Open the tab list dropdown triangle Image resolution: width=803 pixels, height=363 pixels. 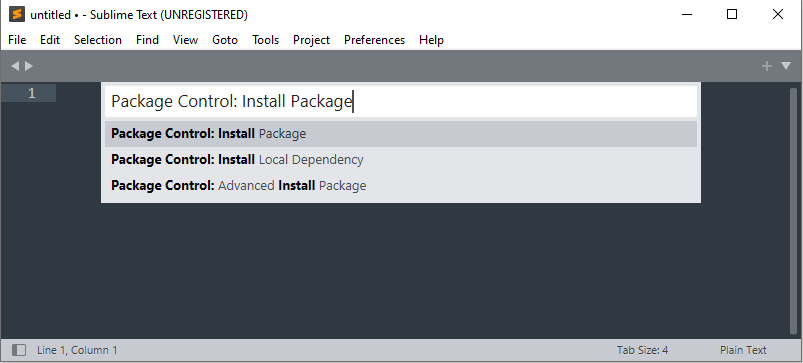[786, 66]
